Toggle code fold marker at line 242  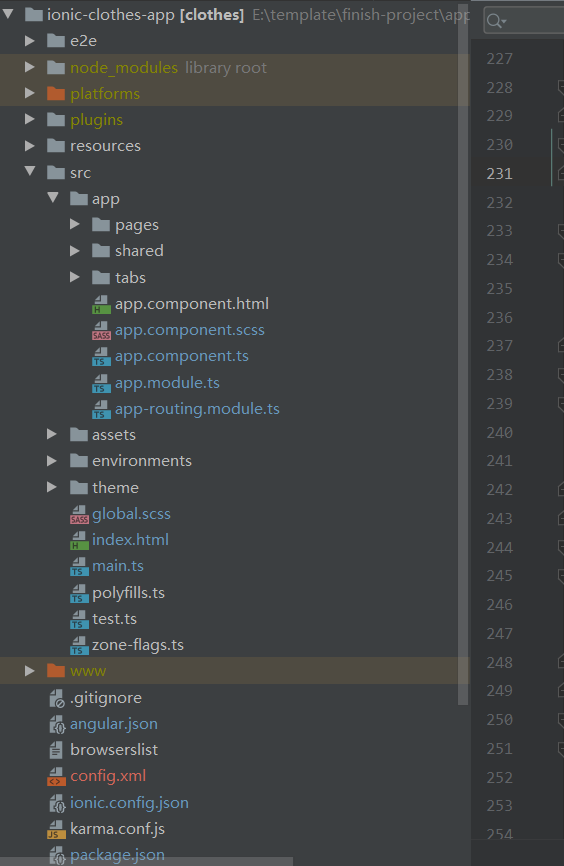(x=561, y=489)
